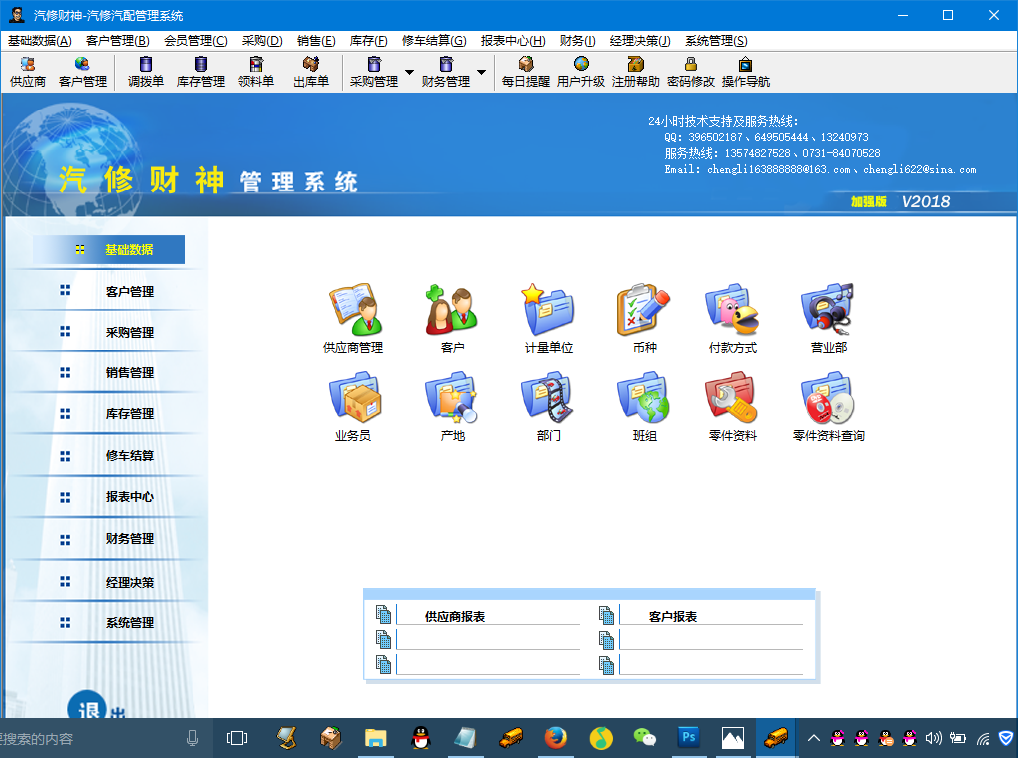This screenshot has height=758, width=1018.
Task: Open the 基础数据(A) menu
Action: [x=40, y=41]
